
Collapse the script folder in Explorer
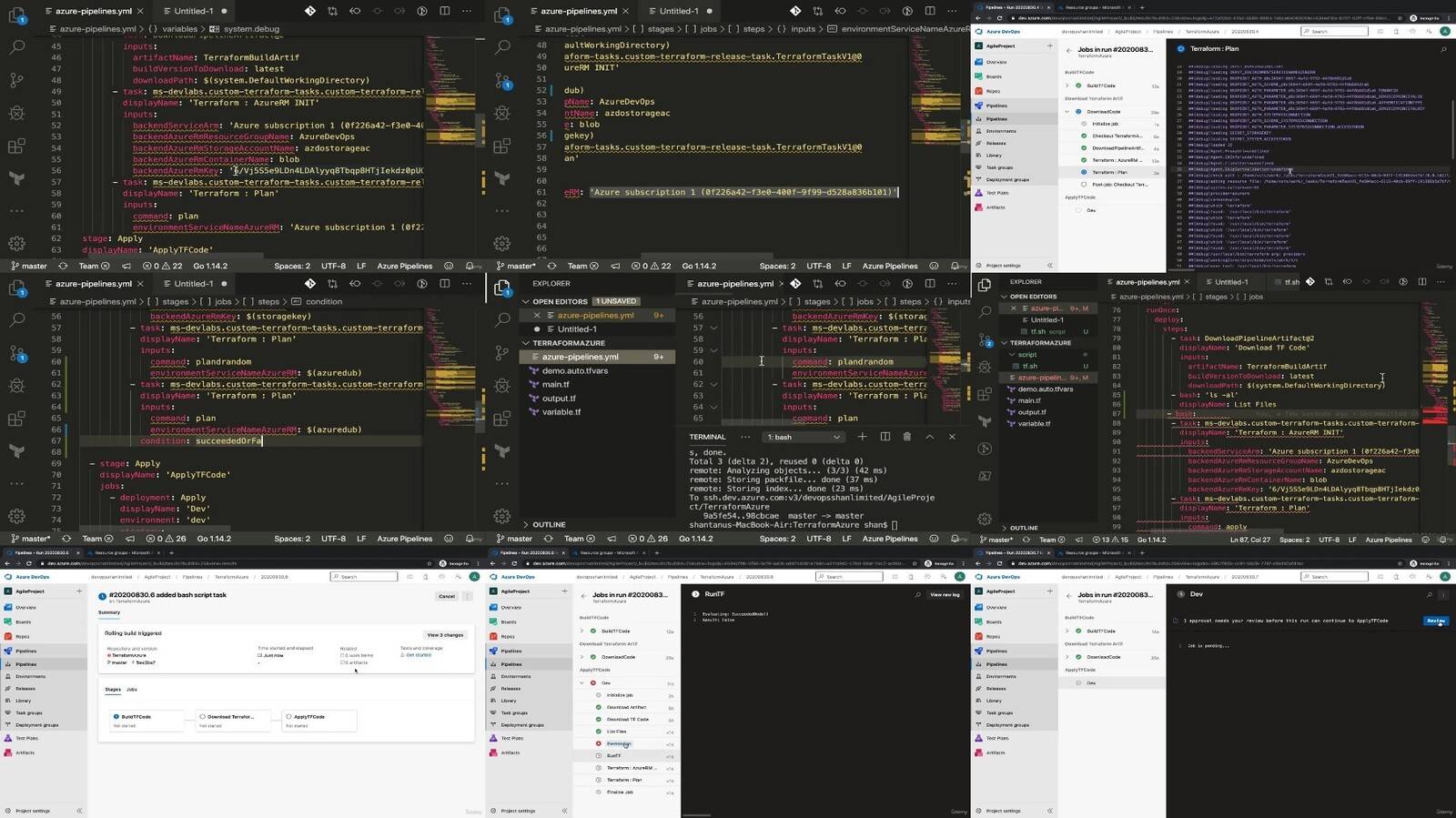point(1026,355)
